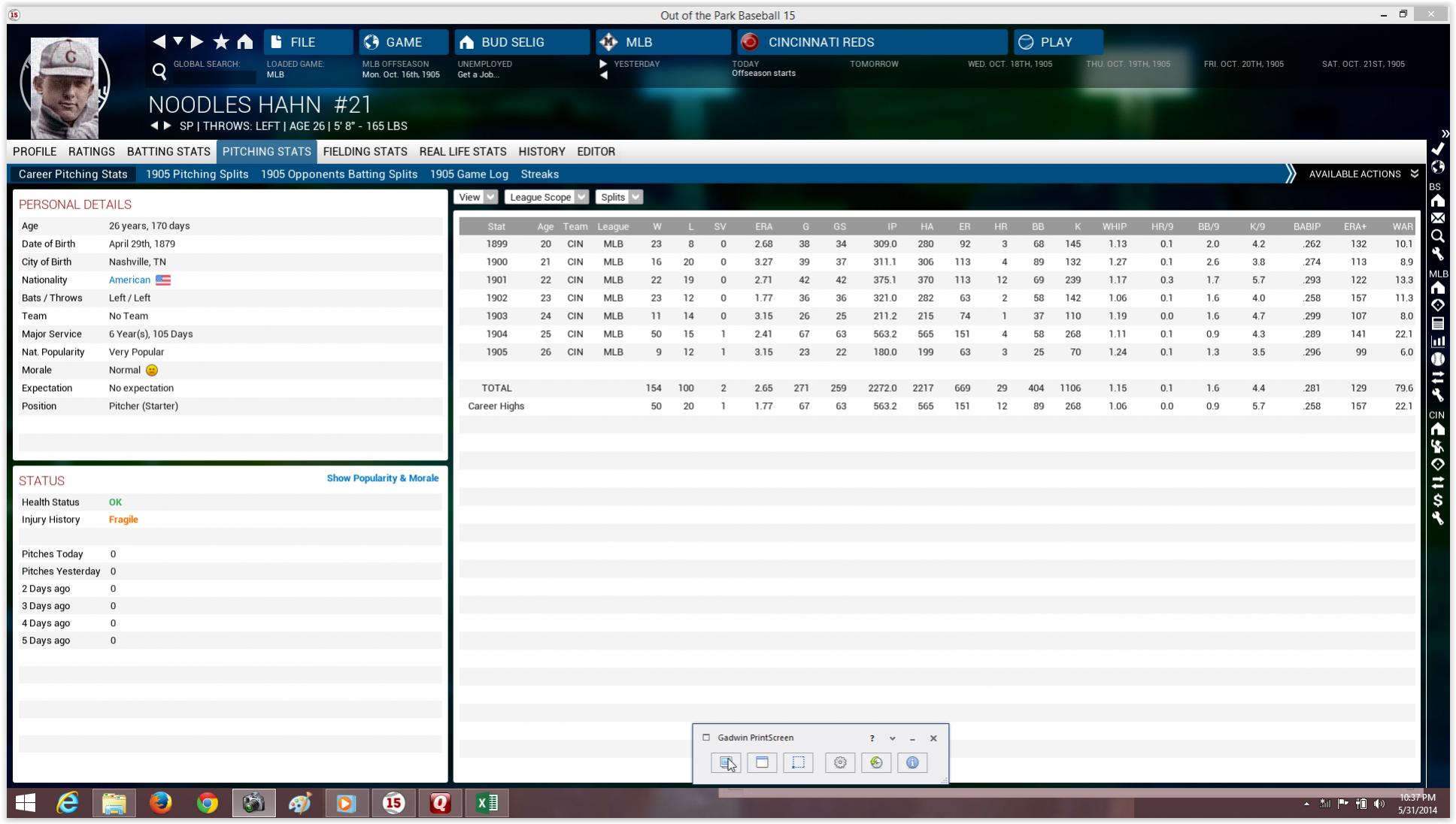Expand the League Scope dropdown

pyautogui.click(x=546, y=197)
